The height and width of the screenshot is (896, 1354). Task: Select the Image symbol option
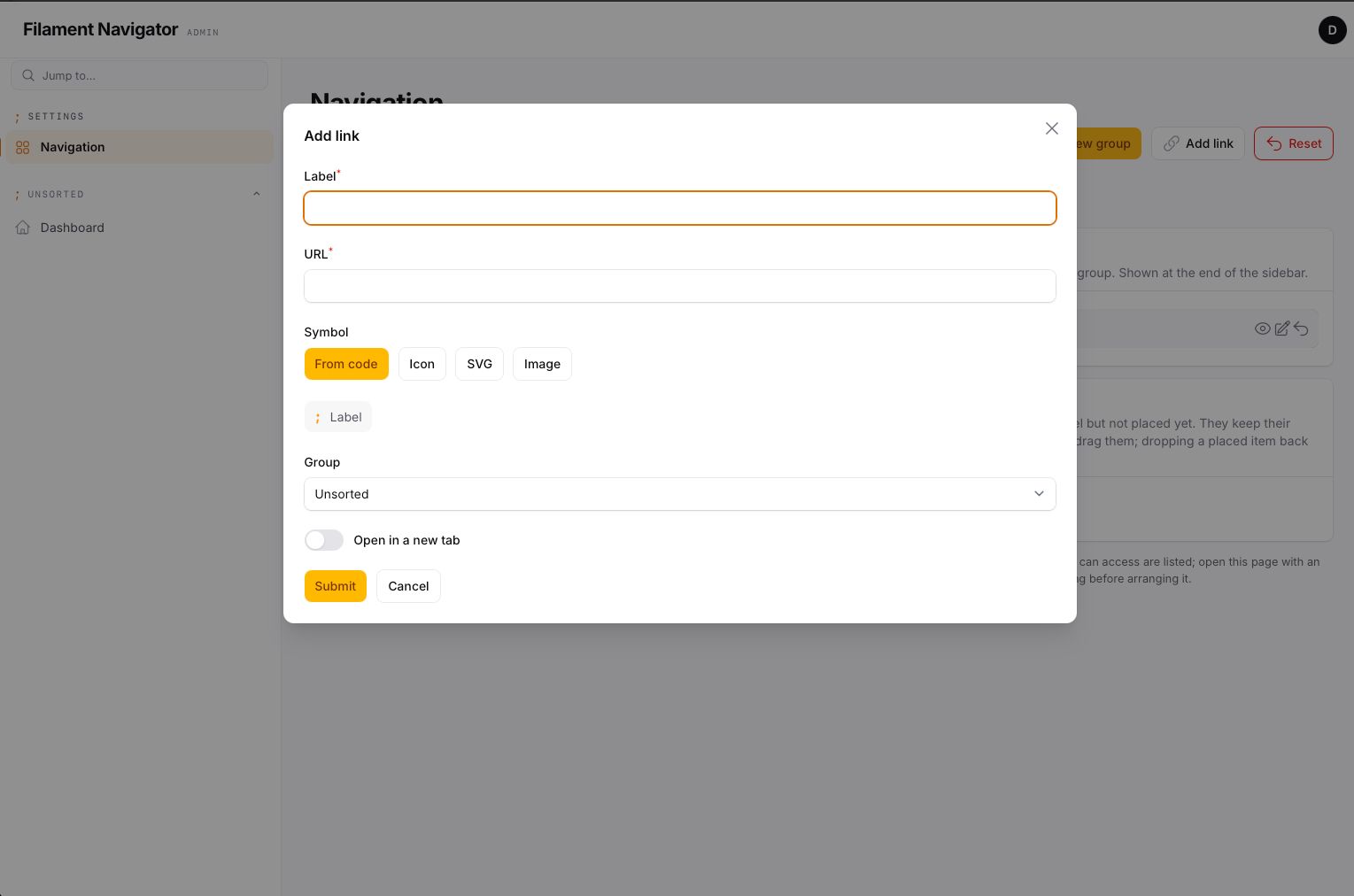[x=542, y=364]
